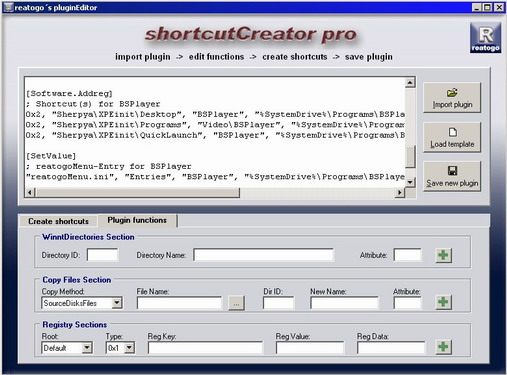507x375 pixels.
Task: Click the Import plugin folder icon button
Action: coord(452,98)
